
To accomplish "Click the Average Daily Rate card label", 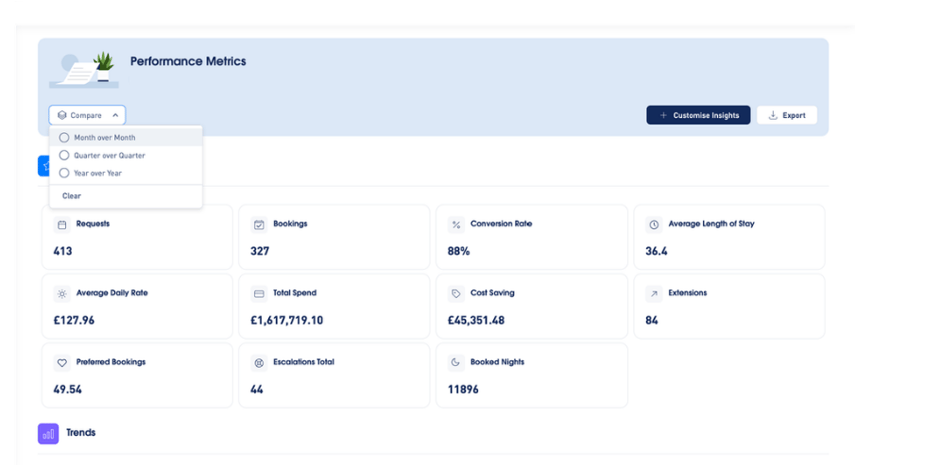I will (112, 293).
